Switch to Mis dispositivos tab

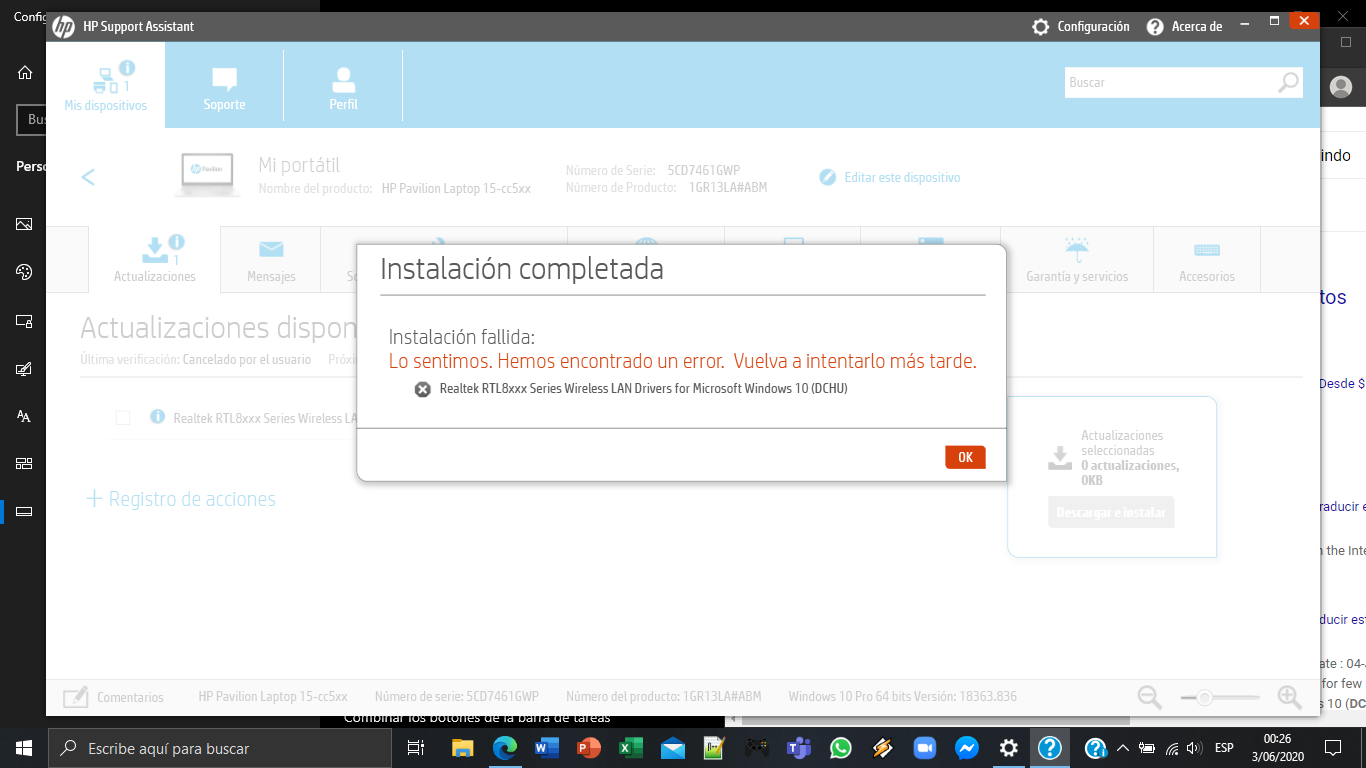pyautogui.click(x=105, y=85)
